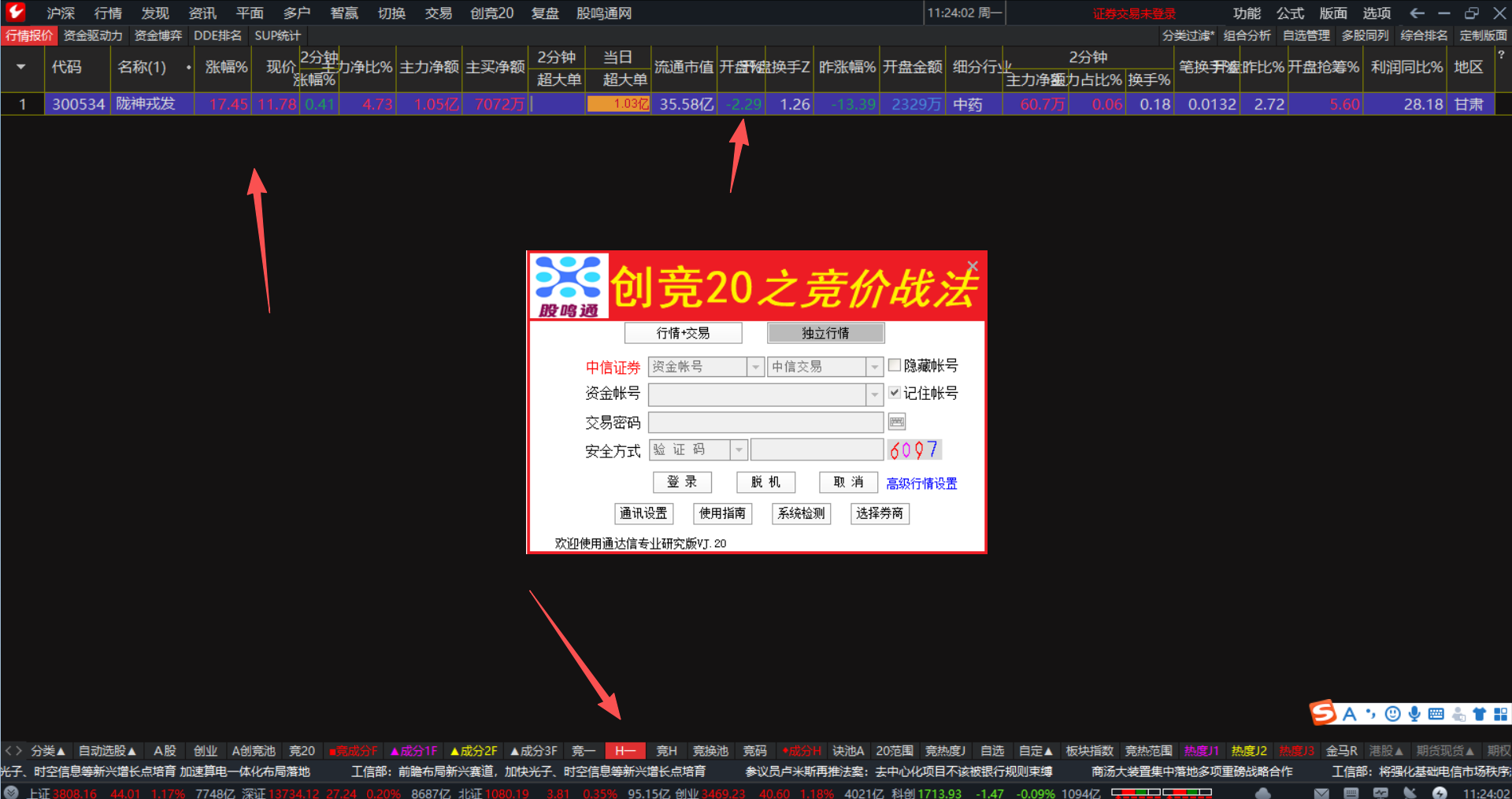Expand the 分类▲ bottom tab menu
Screen dimensions: 1512x799
point(47,751)
